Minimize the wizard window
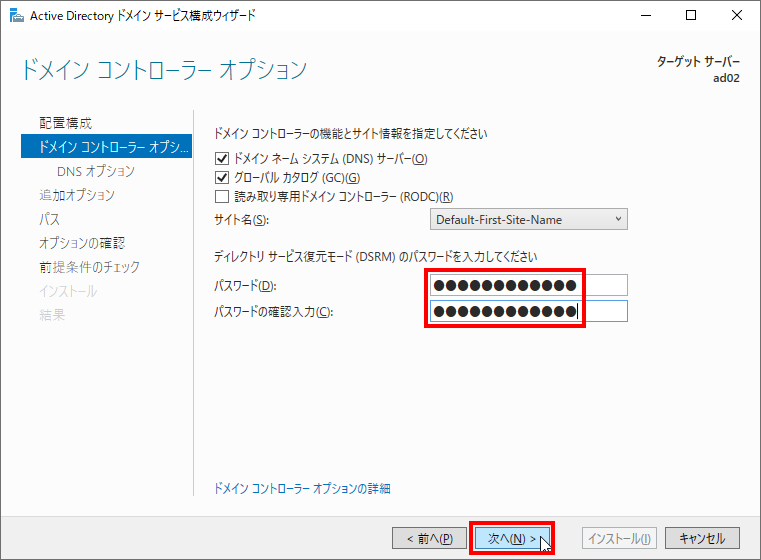 646,16
